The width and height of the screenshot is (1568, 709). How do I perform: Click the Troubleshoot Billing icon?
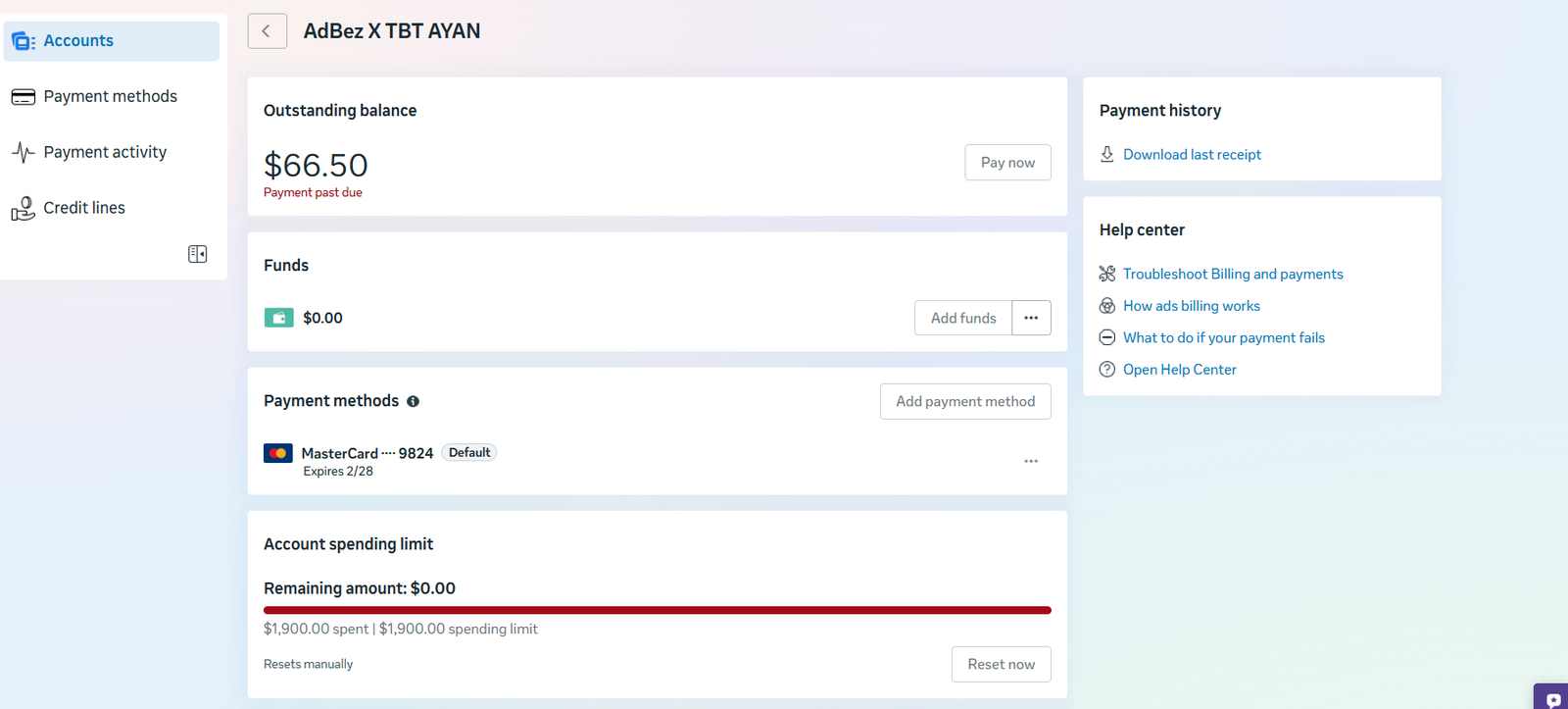[x=1107, y=274]
